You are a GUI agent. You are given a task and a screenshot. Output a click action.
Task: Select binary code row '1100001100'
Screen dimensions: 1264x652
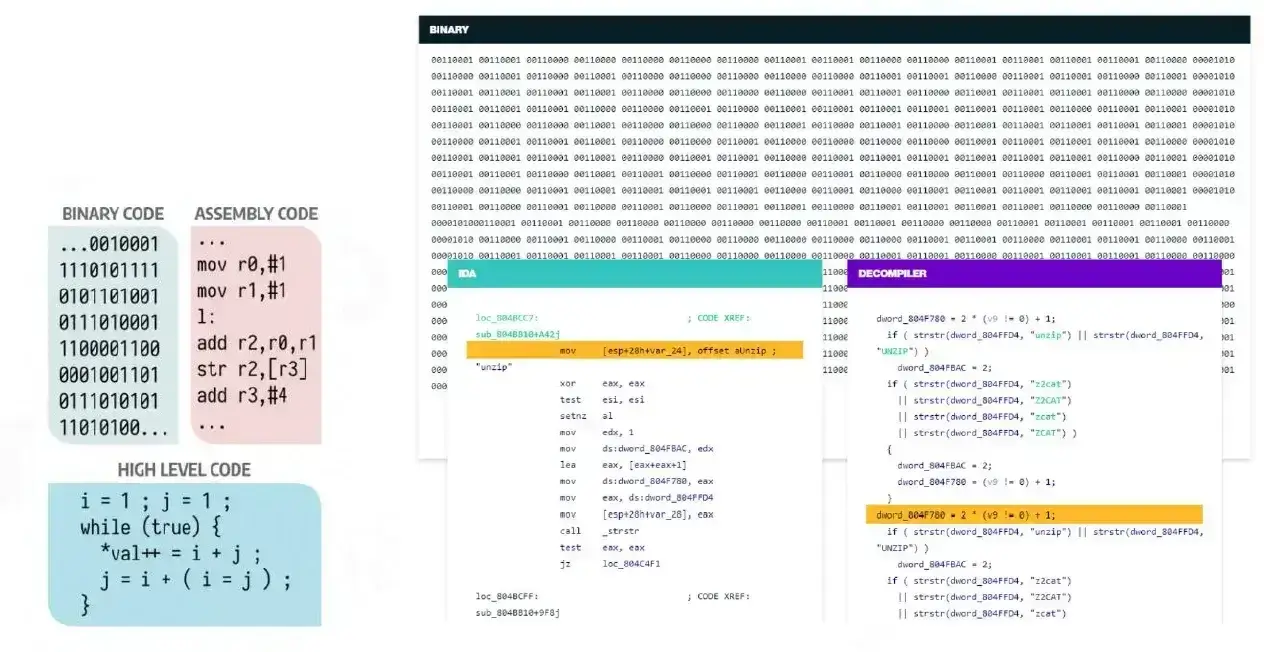[109, 349]
